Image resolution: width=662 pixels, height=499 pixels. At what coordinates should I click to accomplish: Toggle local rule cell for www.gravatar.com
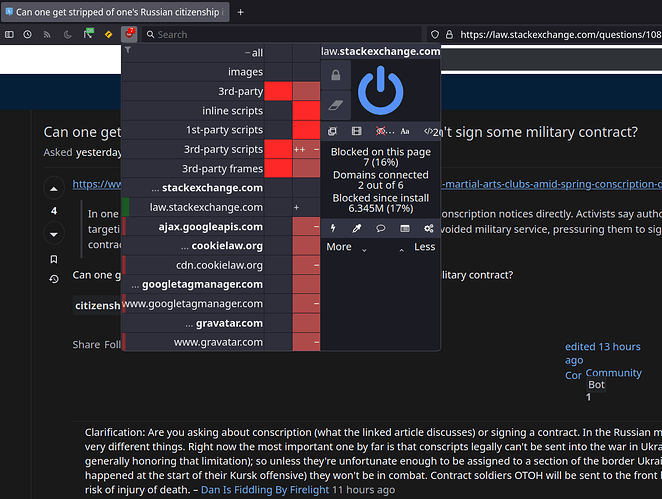coord(306,342)
